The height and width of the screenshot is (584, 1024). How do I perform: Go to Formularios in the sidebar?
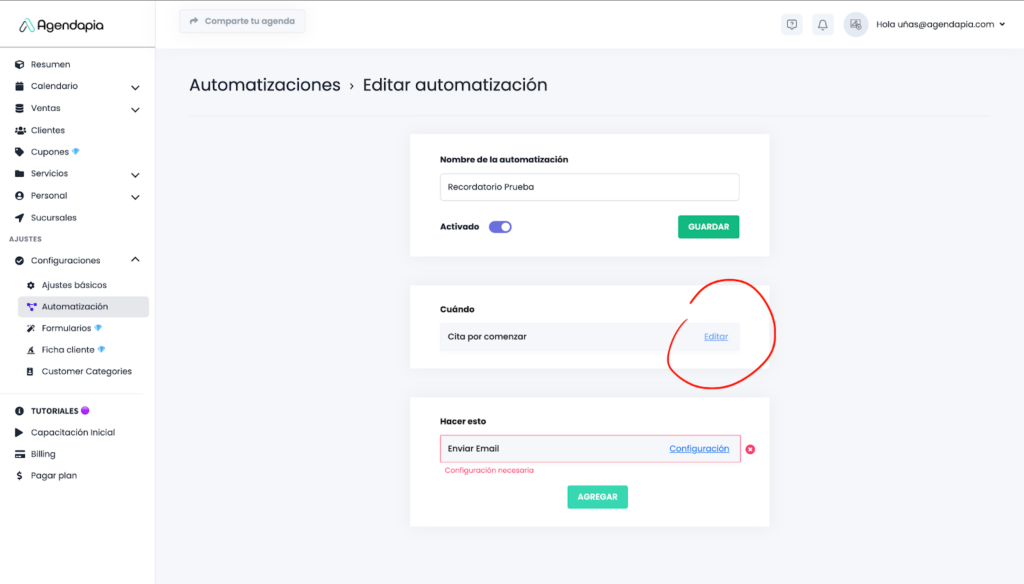tap(66, 328)
